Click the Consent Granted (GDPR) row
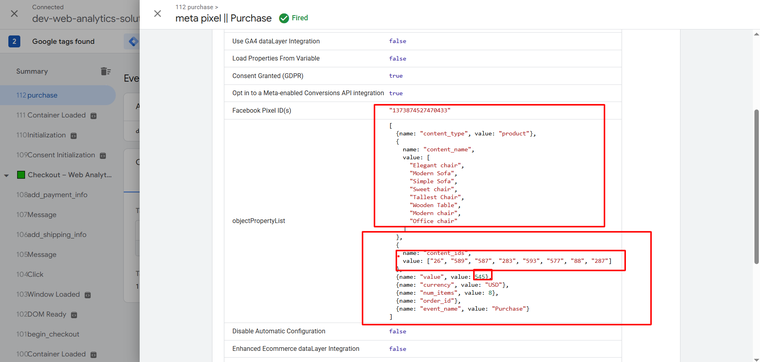This screenshot has height=362, width=760. coord(423,76)
